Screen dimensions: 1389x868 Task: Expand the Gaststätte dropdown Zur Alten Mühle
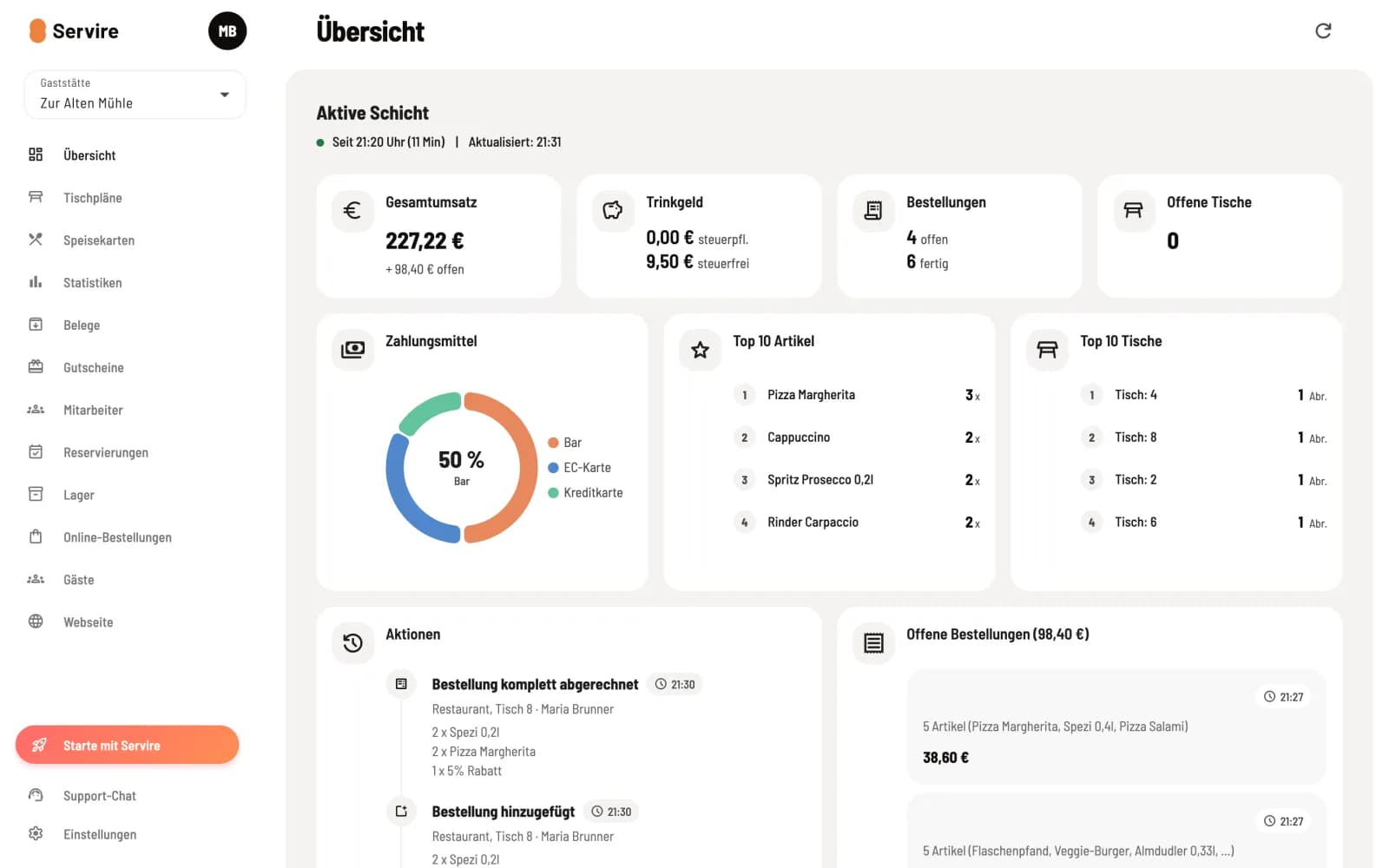point(135,95)
